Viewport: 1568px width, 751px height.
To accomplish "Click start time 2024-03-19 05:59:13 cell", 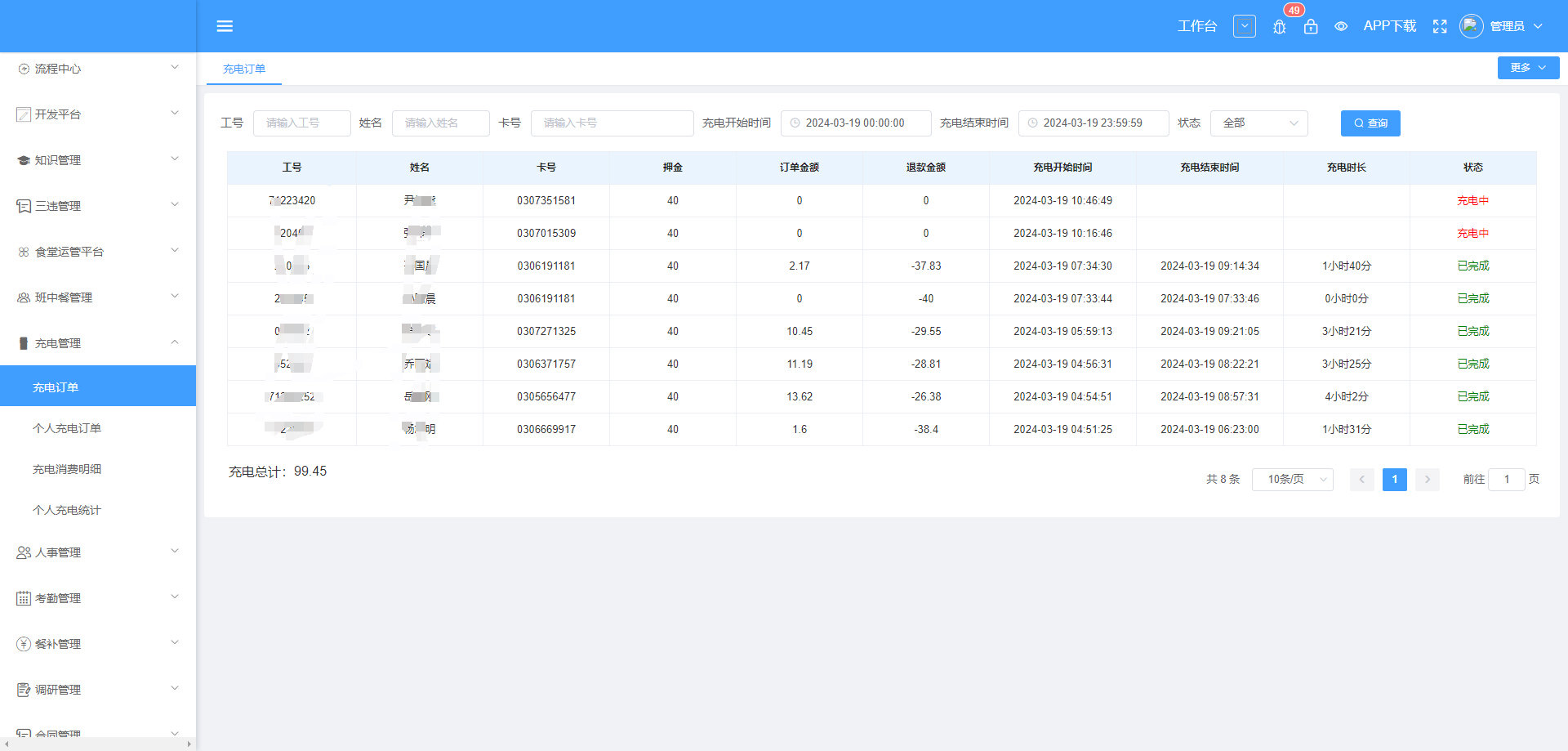I will (x=1062, y=331).
